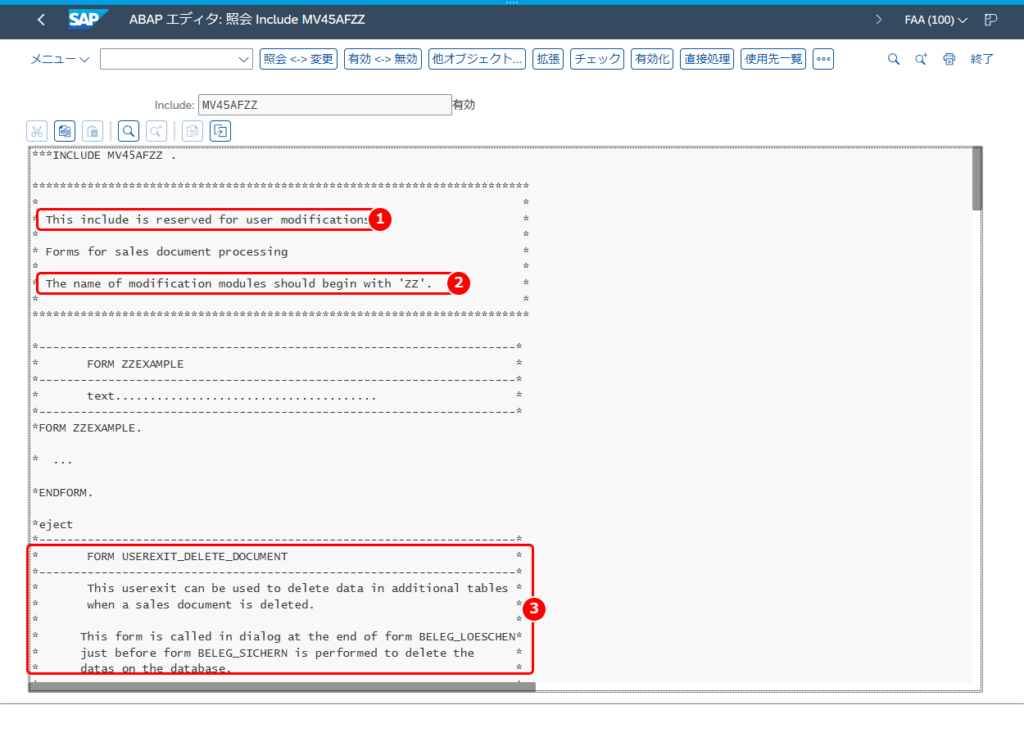Viewport: 1024px width, 737px height.
Task: Toggle 照会 <-> 変更 display/change mode
Action: [298, 59]
